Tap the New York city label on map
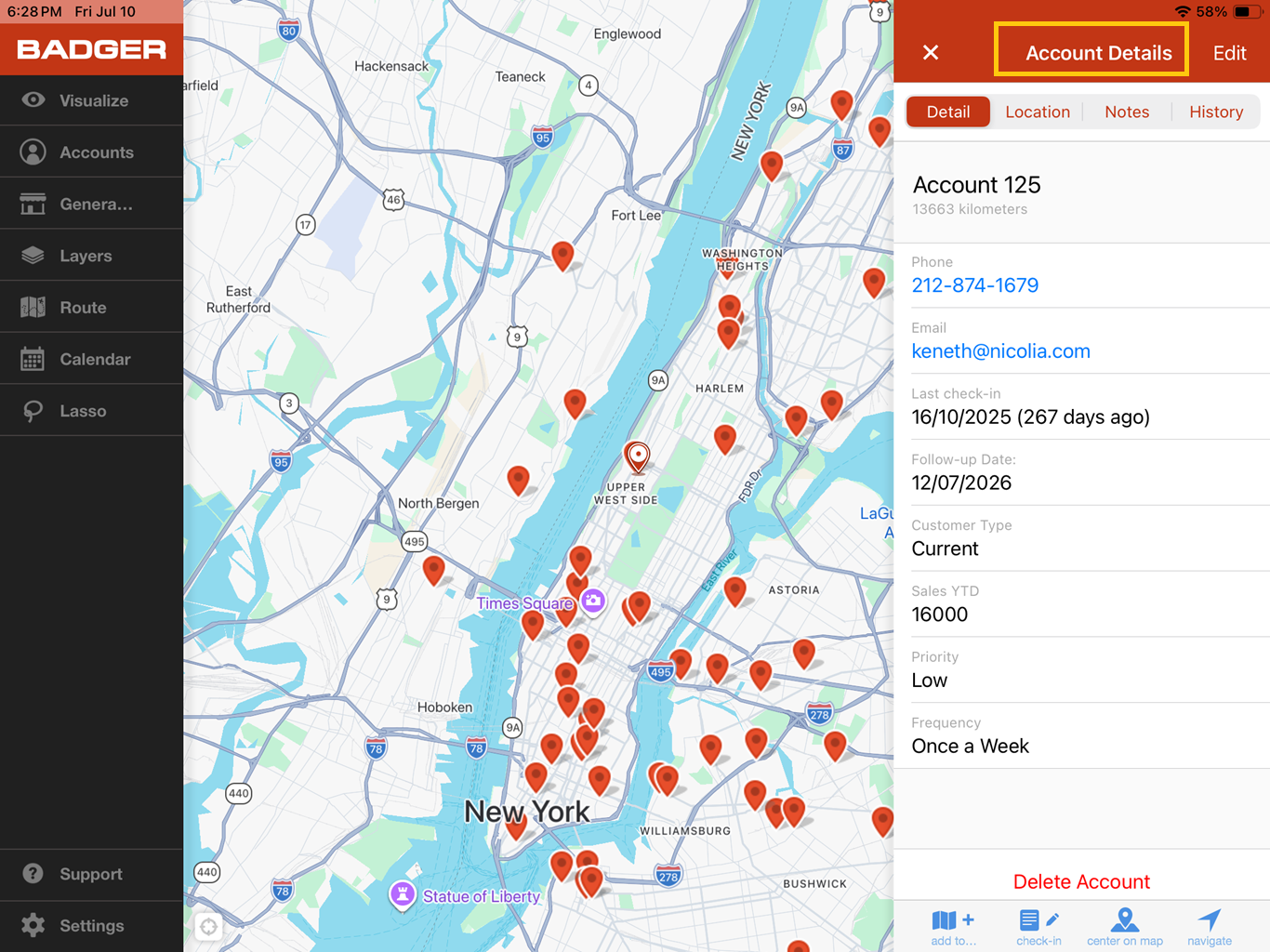Viewport: 1270px width, 952px height. 526,812
